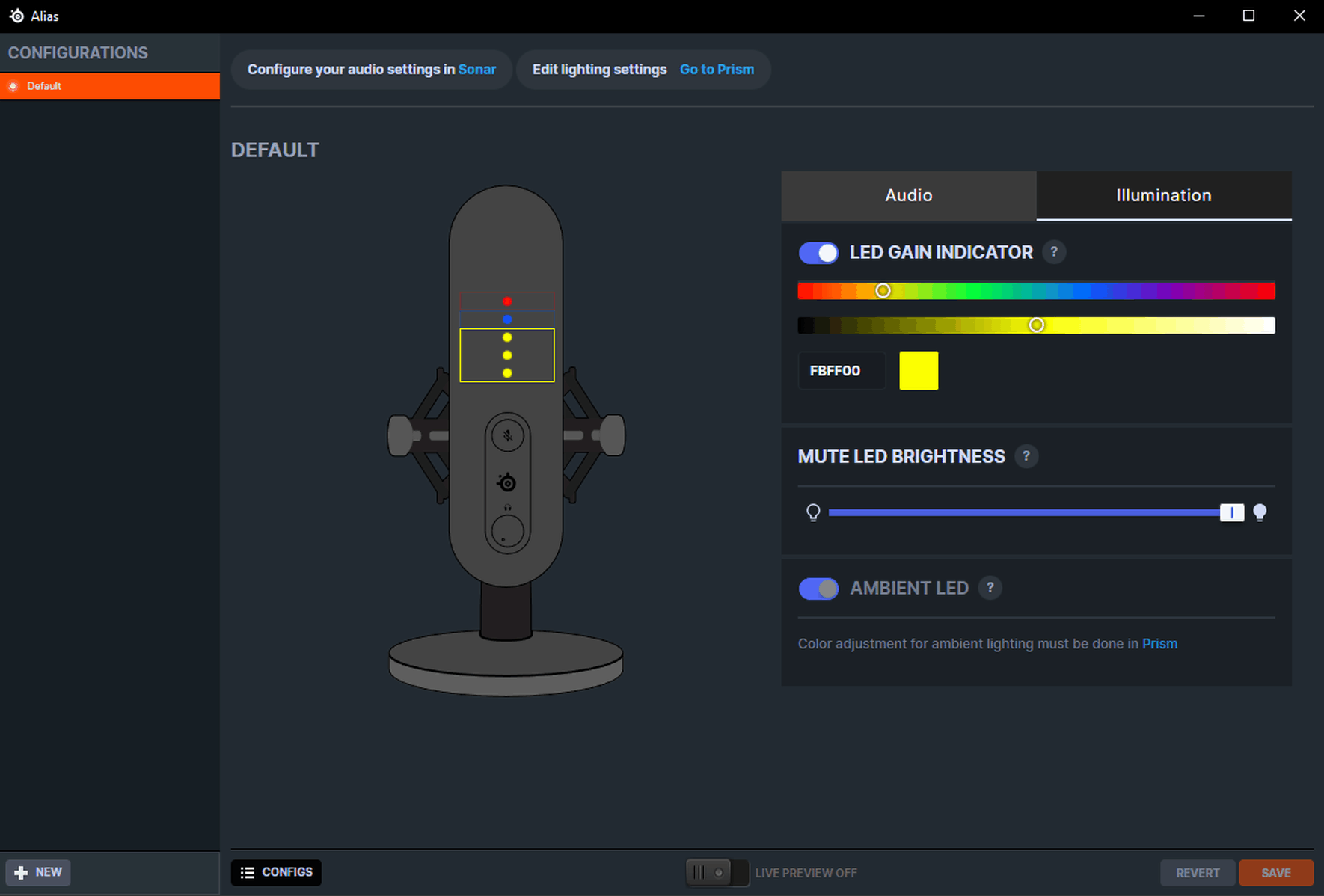Viewport: 1324px width, 896px height.
Task: Select the blue LED zone on microphone
Action: pos(507,319)
